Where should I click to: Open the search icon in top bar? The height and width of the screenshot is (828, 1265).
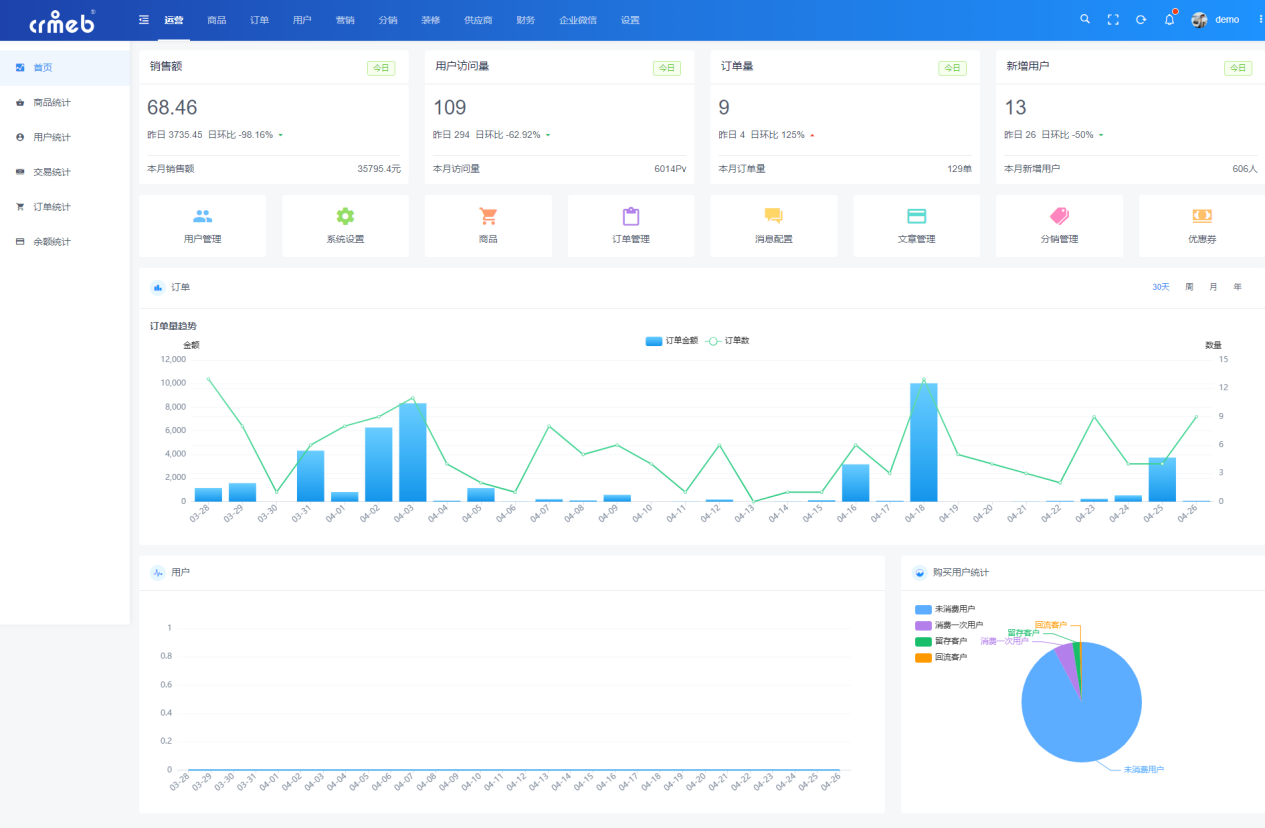(1085, 19)
